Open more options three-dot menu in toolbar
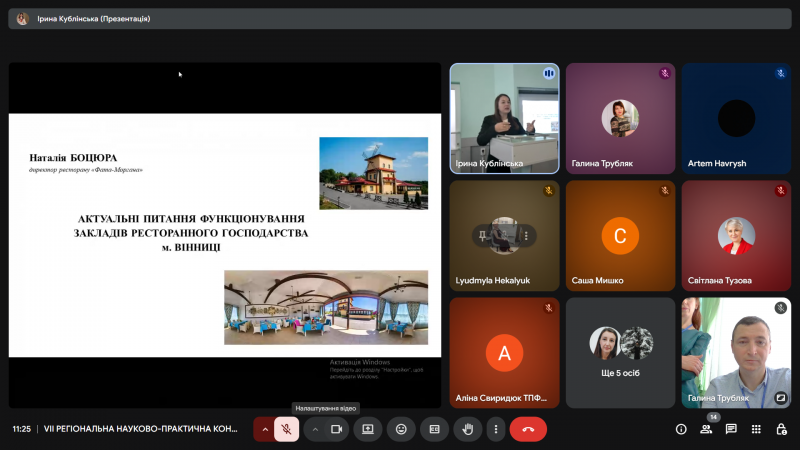The height and width of the screenshot is (450, 800). click(x=496, y=429)
